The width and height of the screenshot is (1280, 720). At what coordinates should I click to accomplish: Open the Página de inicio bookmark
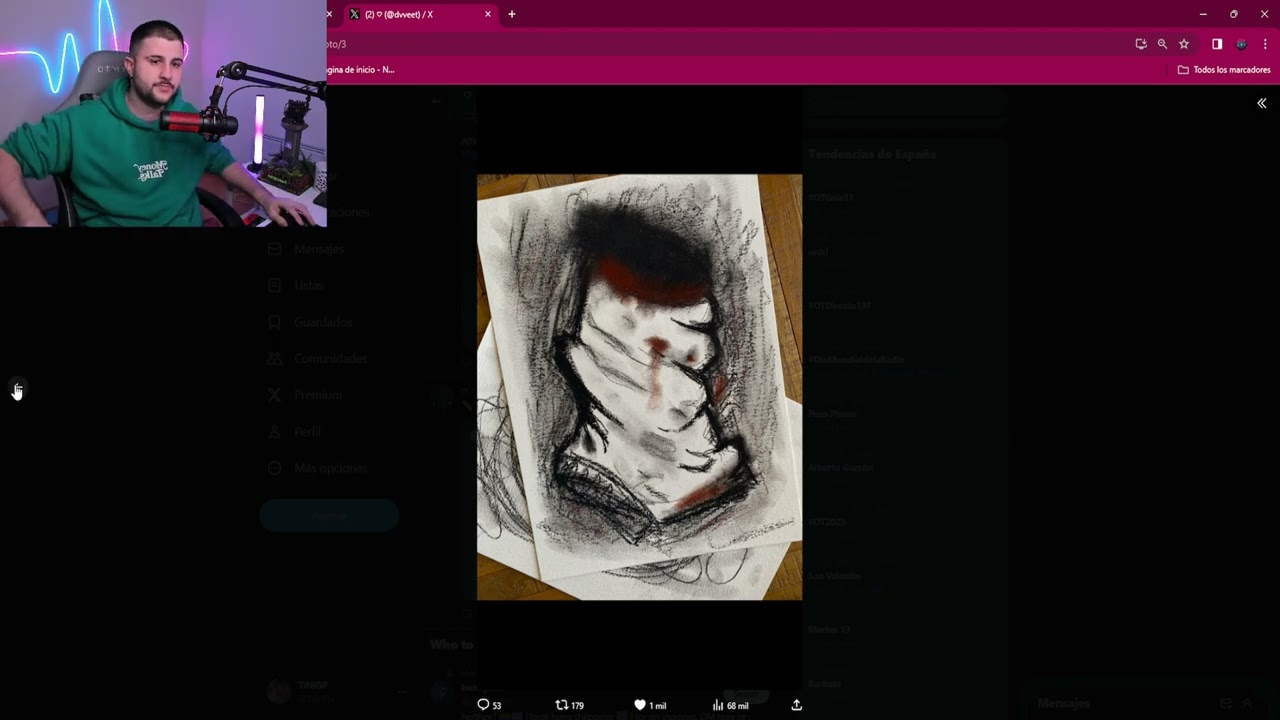[x=361, y=70]
